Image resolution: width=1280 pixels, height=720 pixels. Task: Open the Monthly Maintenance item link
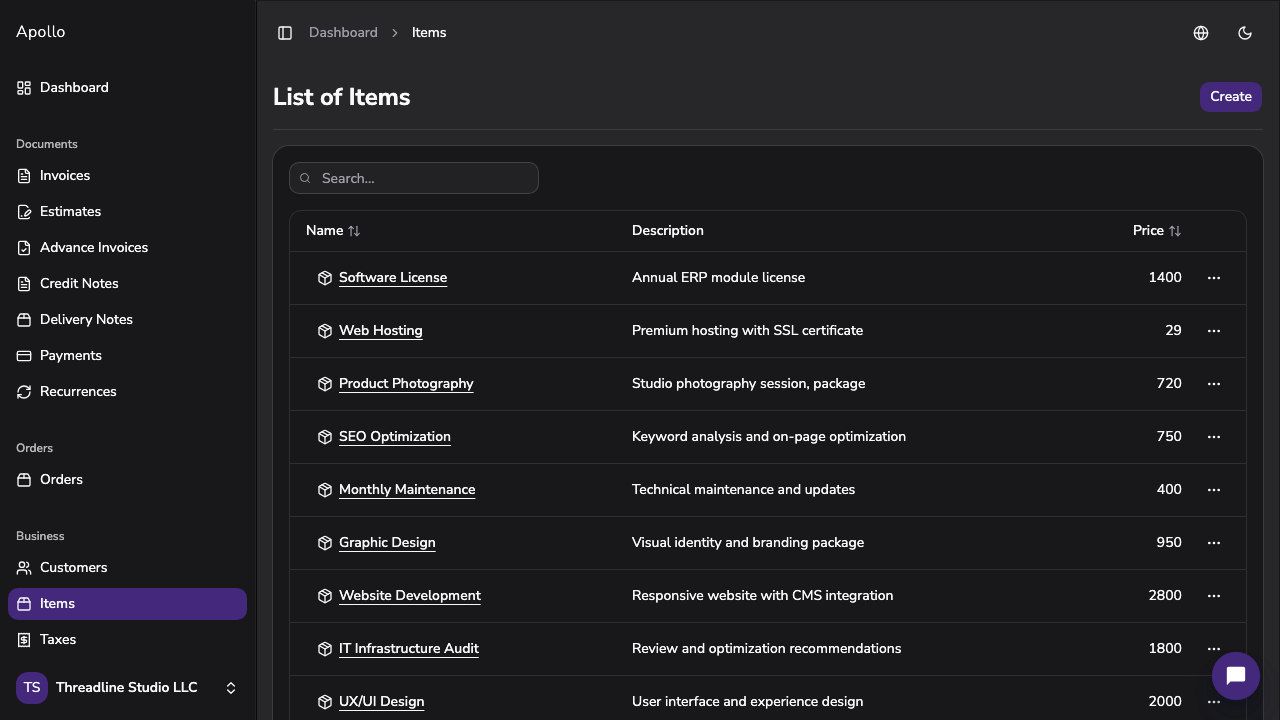coord(407,490)
